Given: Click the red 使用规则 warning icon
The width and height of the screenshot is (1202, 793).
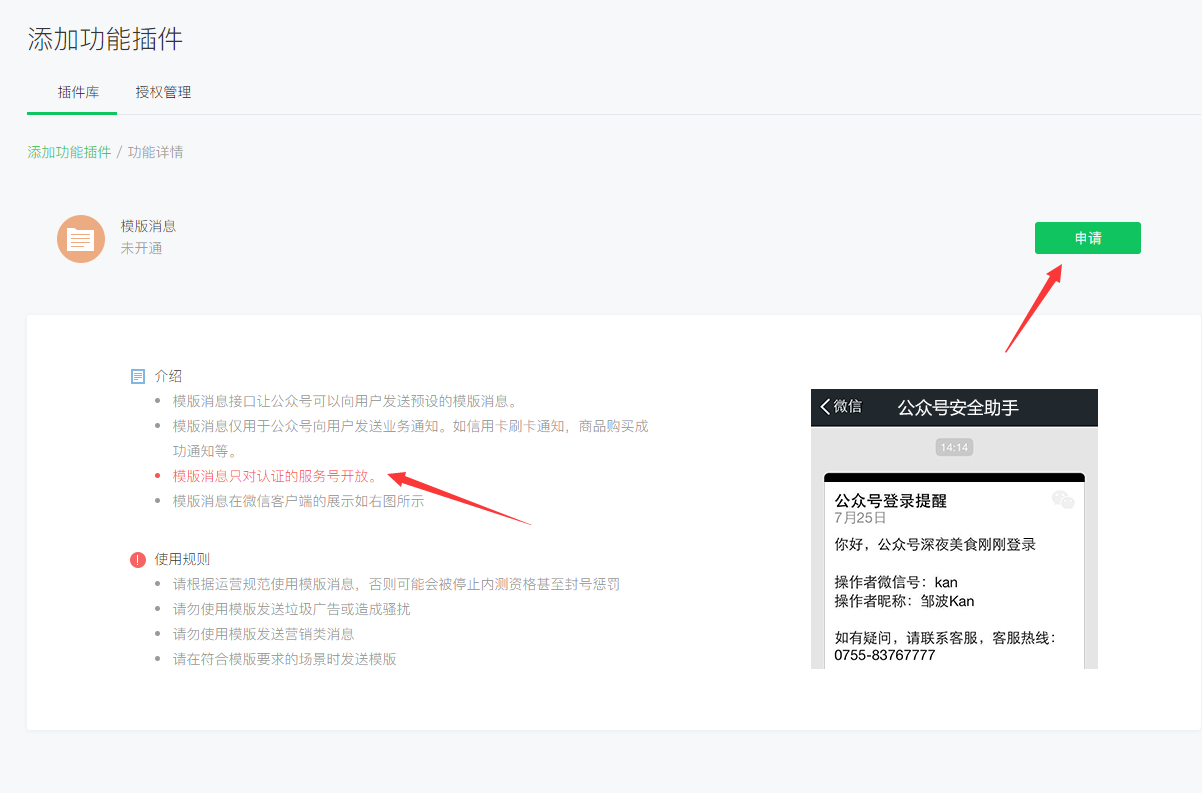Looking at the screenshot, I should pos(138,559).
